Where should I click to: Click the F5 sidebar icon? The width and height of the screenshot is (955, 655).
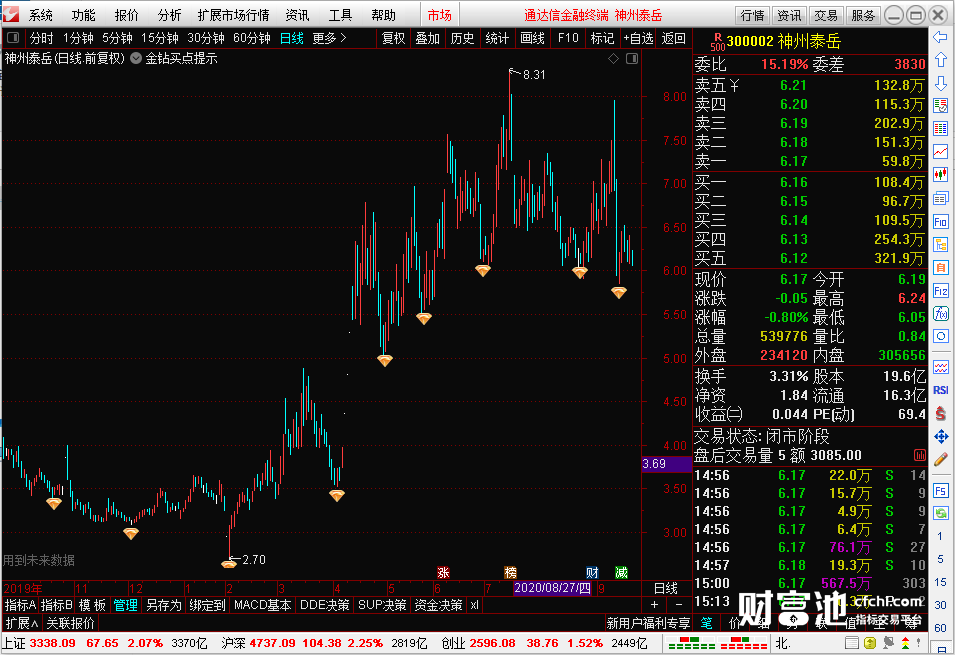(940, 490)
